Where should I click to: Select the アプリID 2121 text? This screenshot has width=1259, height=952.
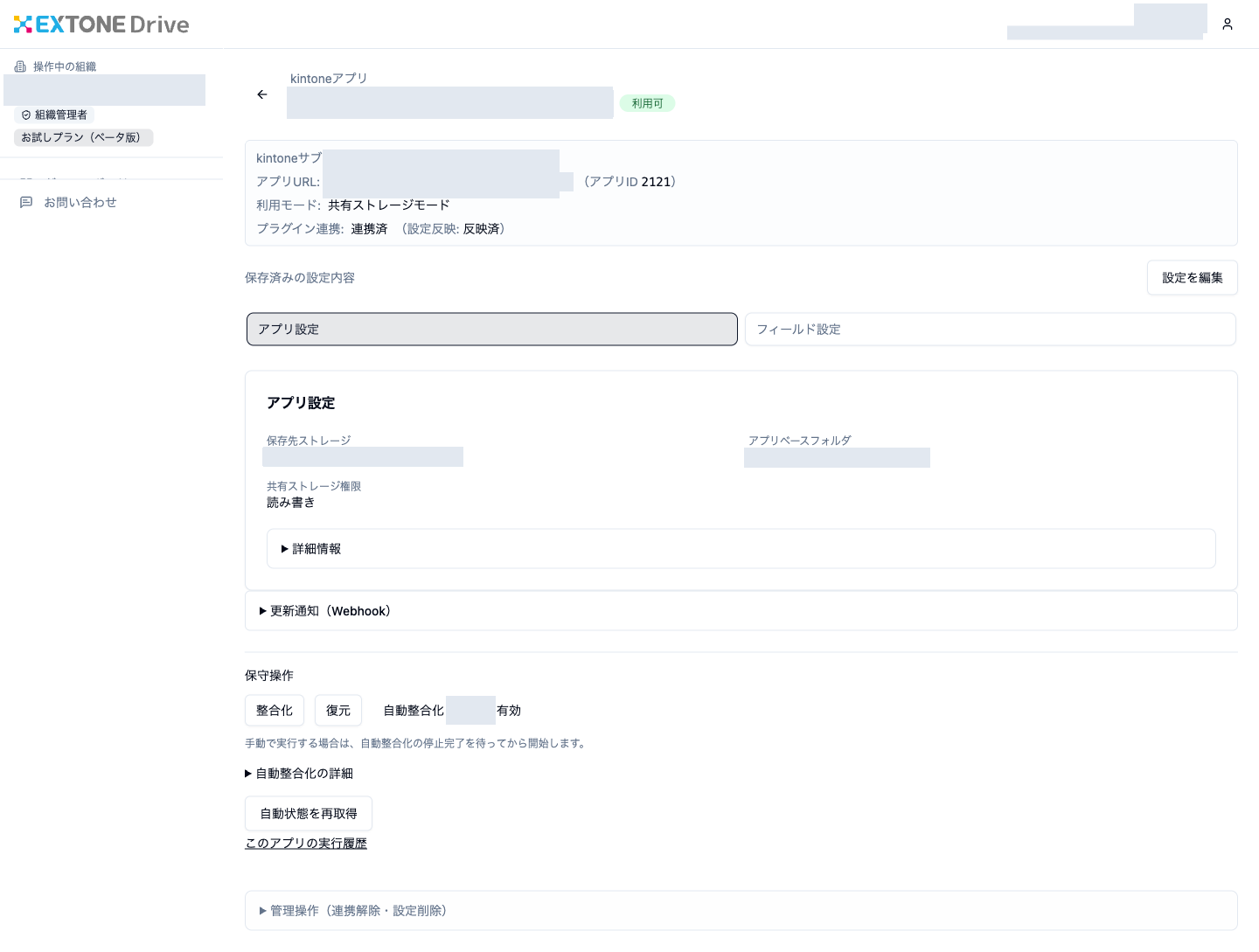[x=630, y=182]
